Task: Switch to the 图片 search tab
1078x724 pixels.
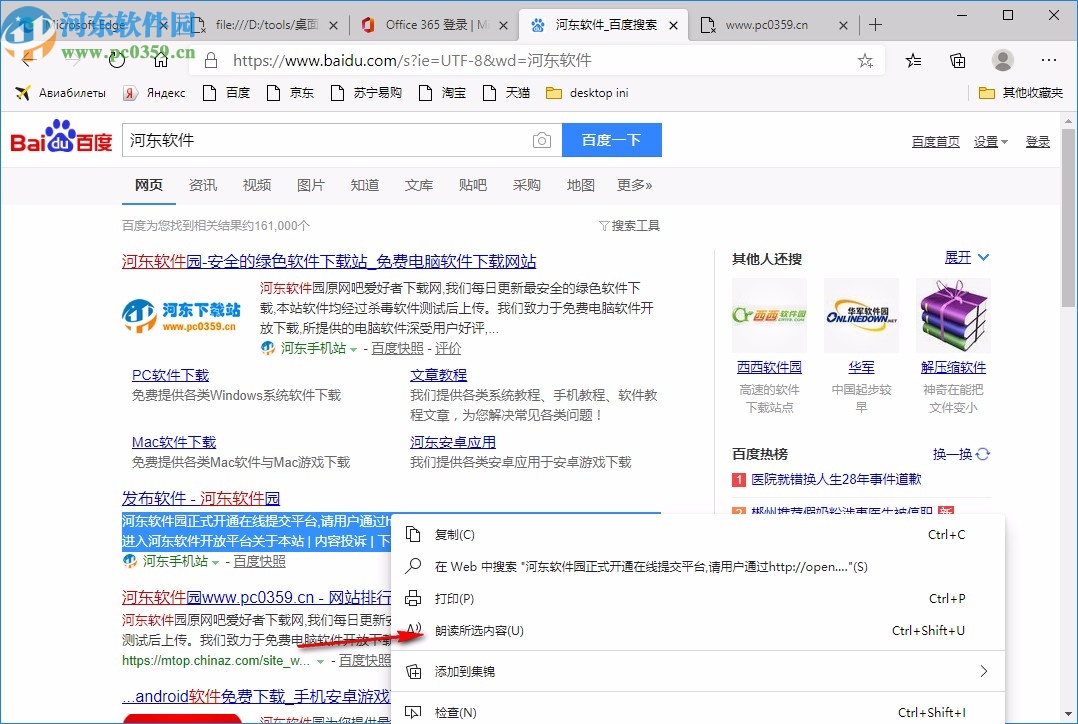Action: [x=310, y=185]
